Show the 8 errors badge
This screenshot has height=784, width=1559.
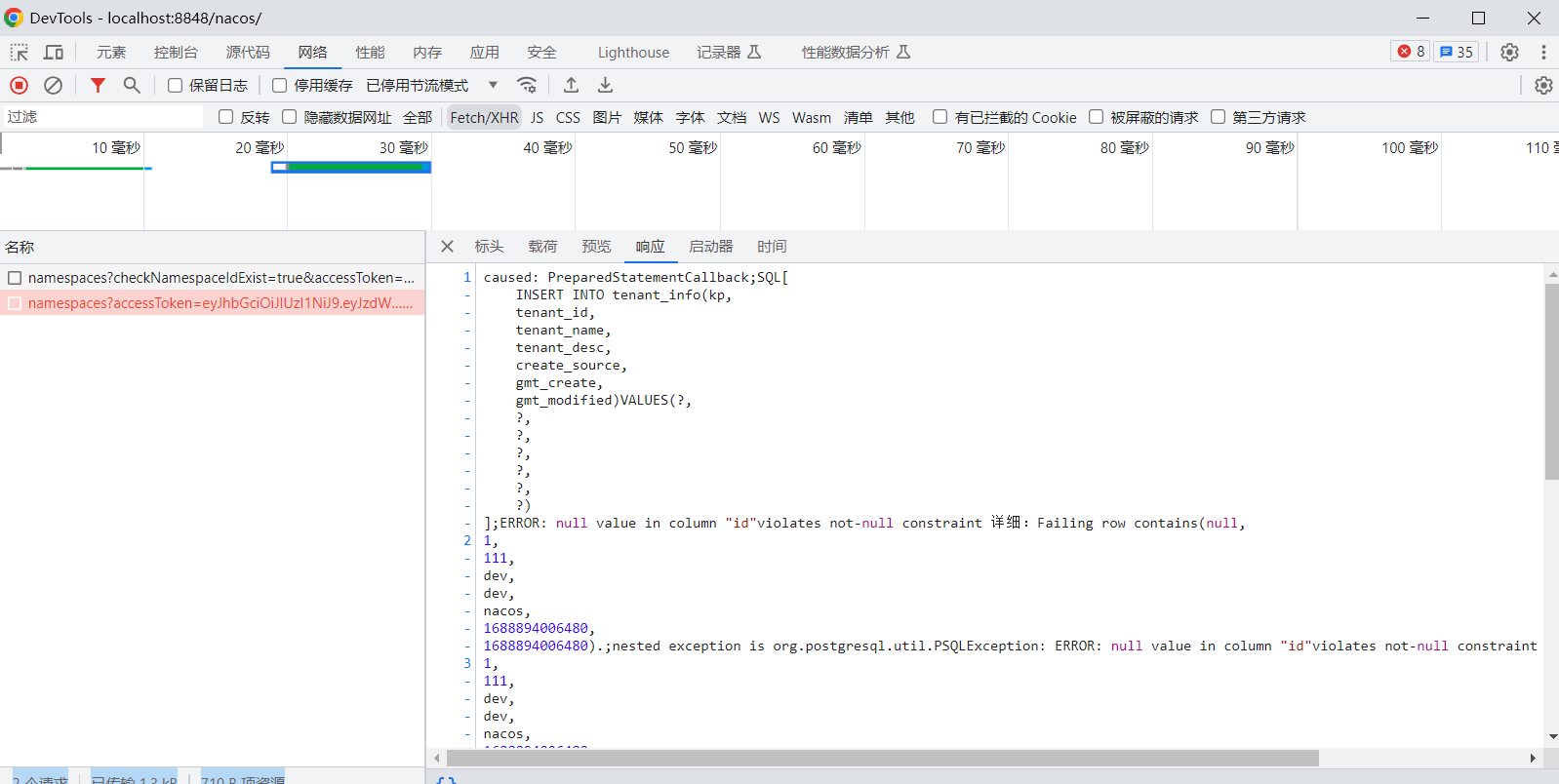click(1411, 52)
